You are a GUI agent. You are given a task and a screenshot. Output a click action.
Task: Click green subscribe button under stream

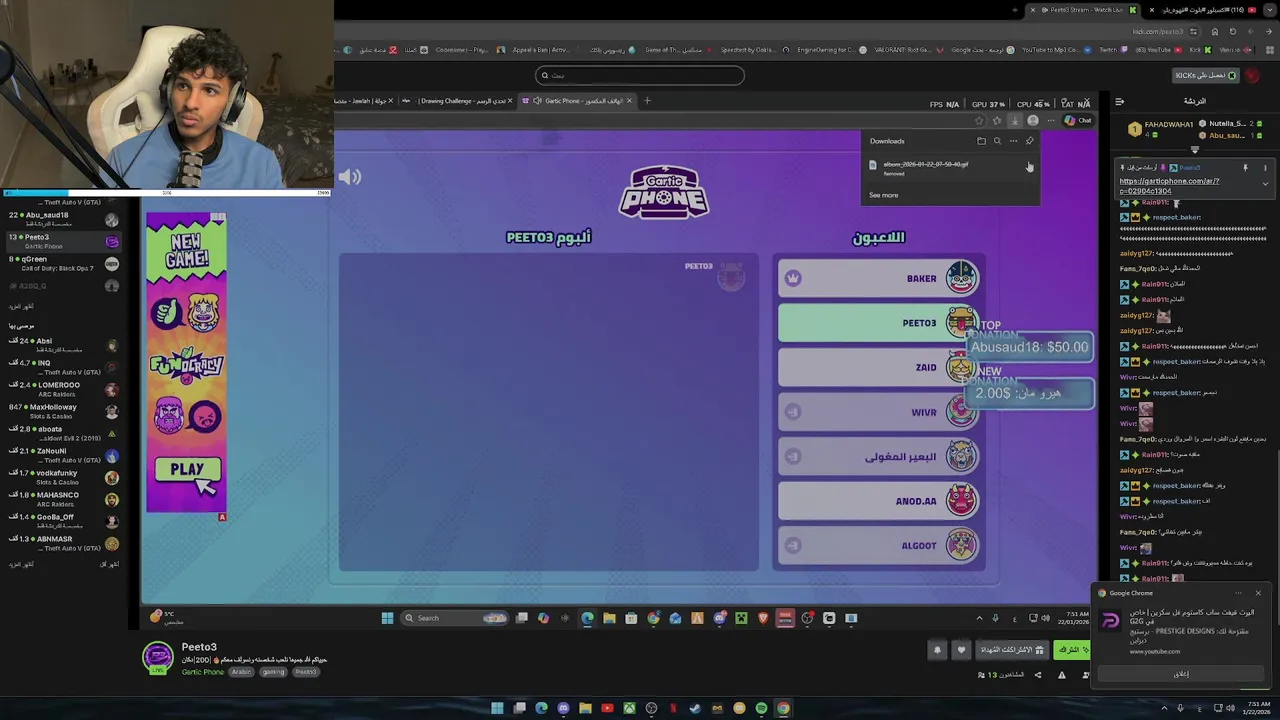1073,650
